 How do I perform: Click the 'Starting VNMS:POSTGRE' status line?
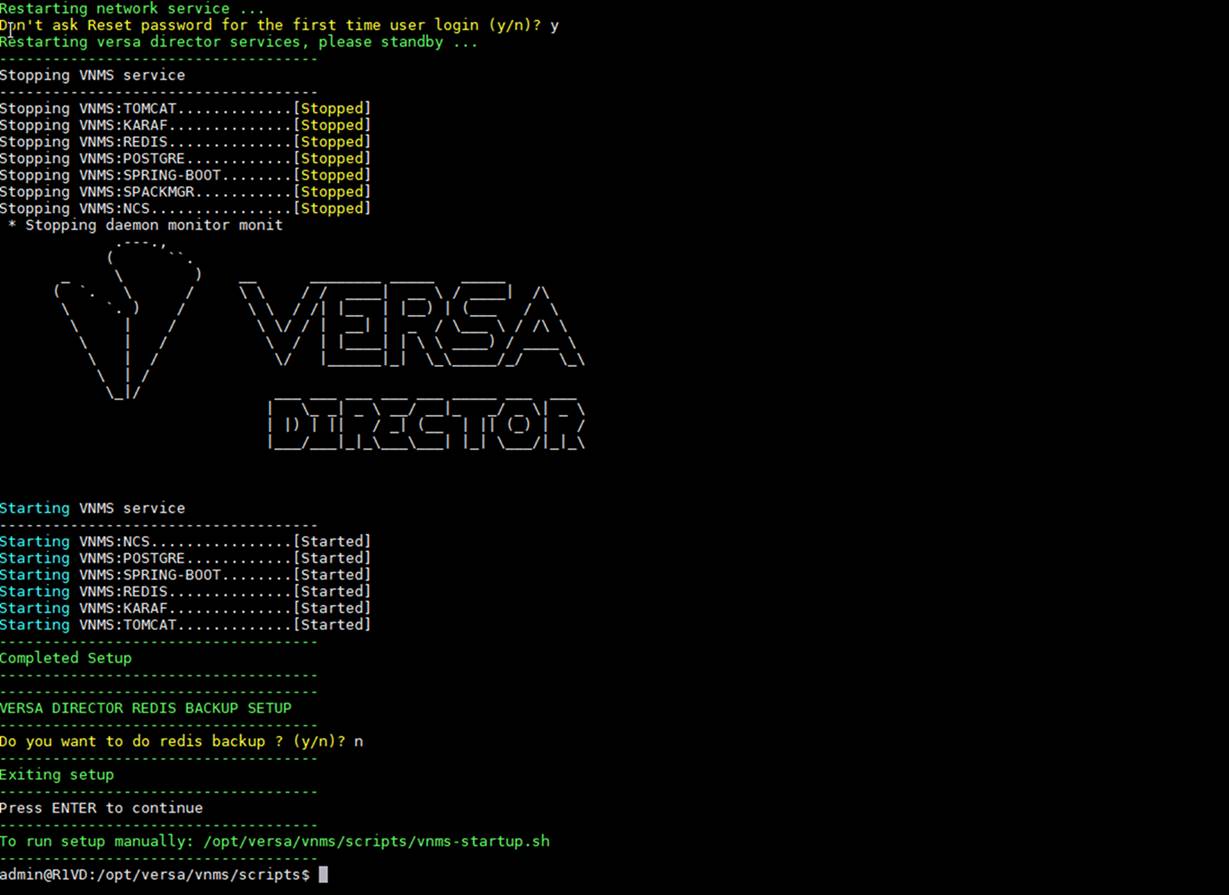(x=185, y=558)
